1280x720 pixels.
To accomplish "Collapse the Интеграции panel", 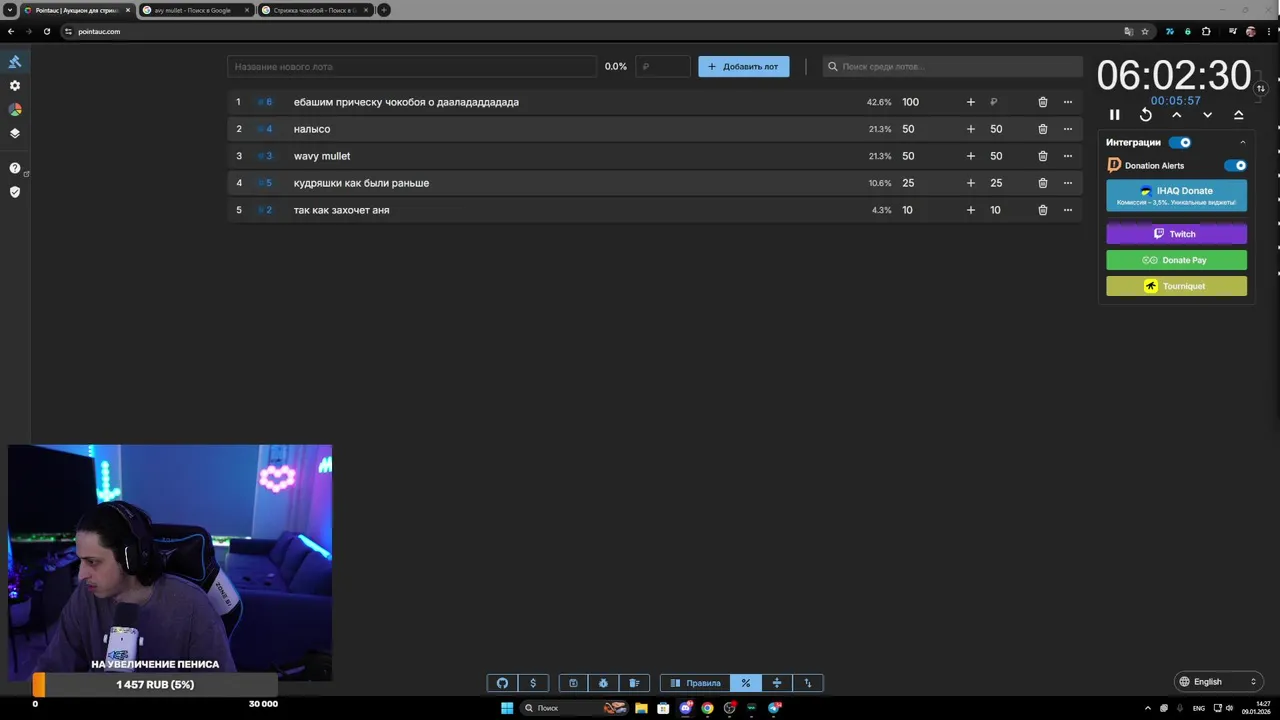I will click(x=1243, y=143).
